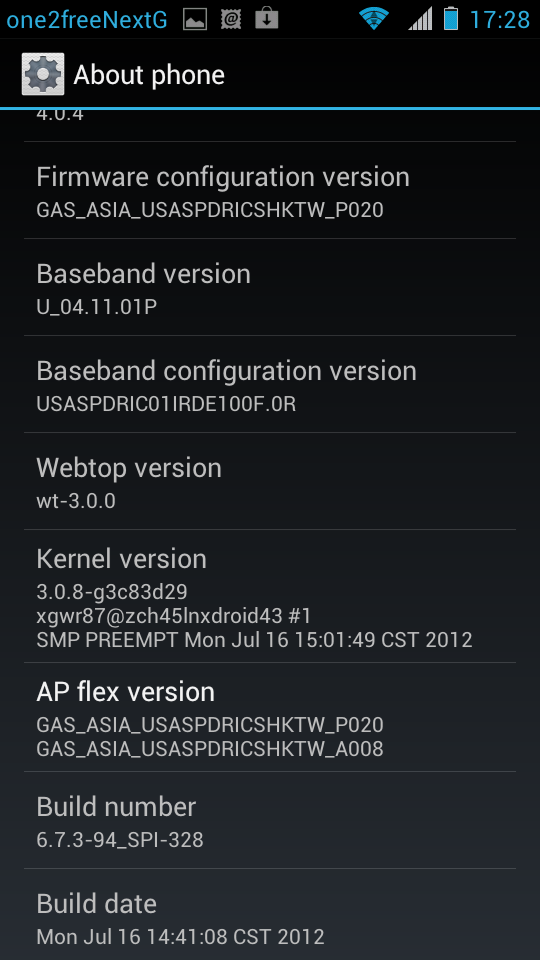This screenshot has width=540, height=960.
Task: Tap the Kernel version entry
Action: coord(270,596)
